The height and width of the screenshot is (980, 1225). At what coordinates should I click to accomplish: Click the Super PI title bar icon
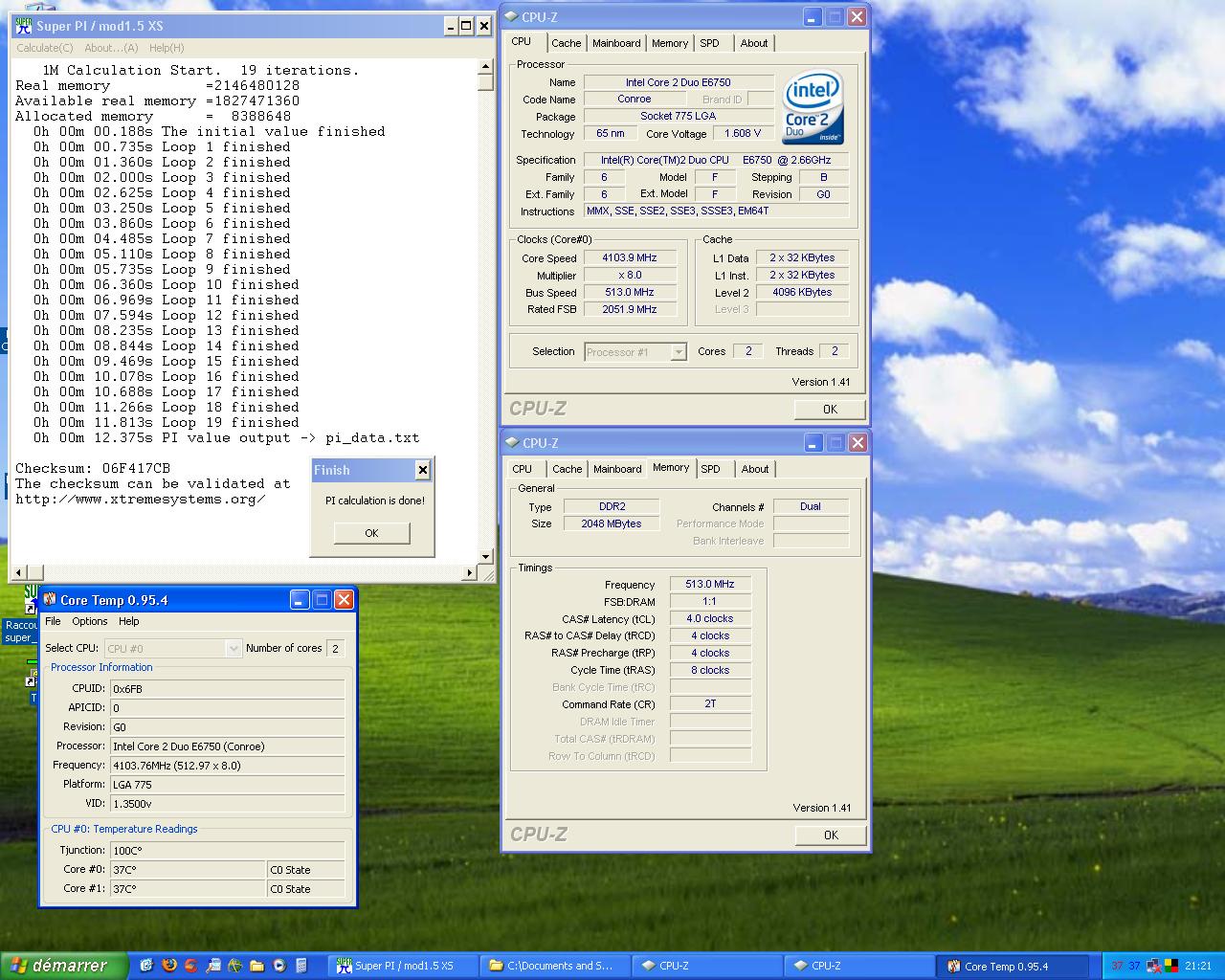pyautogui.click(x=24, y=26)
